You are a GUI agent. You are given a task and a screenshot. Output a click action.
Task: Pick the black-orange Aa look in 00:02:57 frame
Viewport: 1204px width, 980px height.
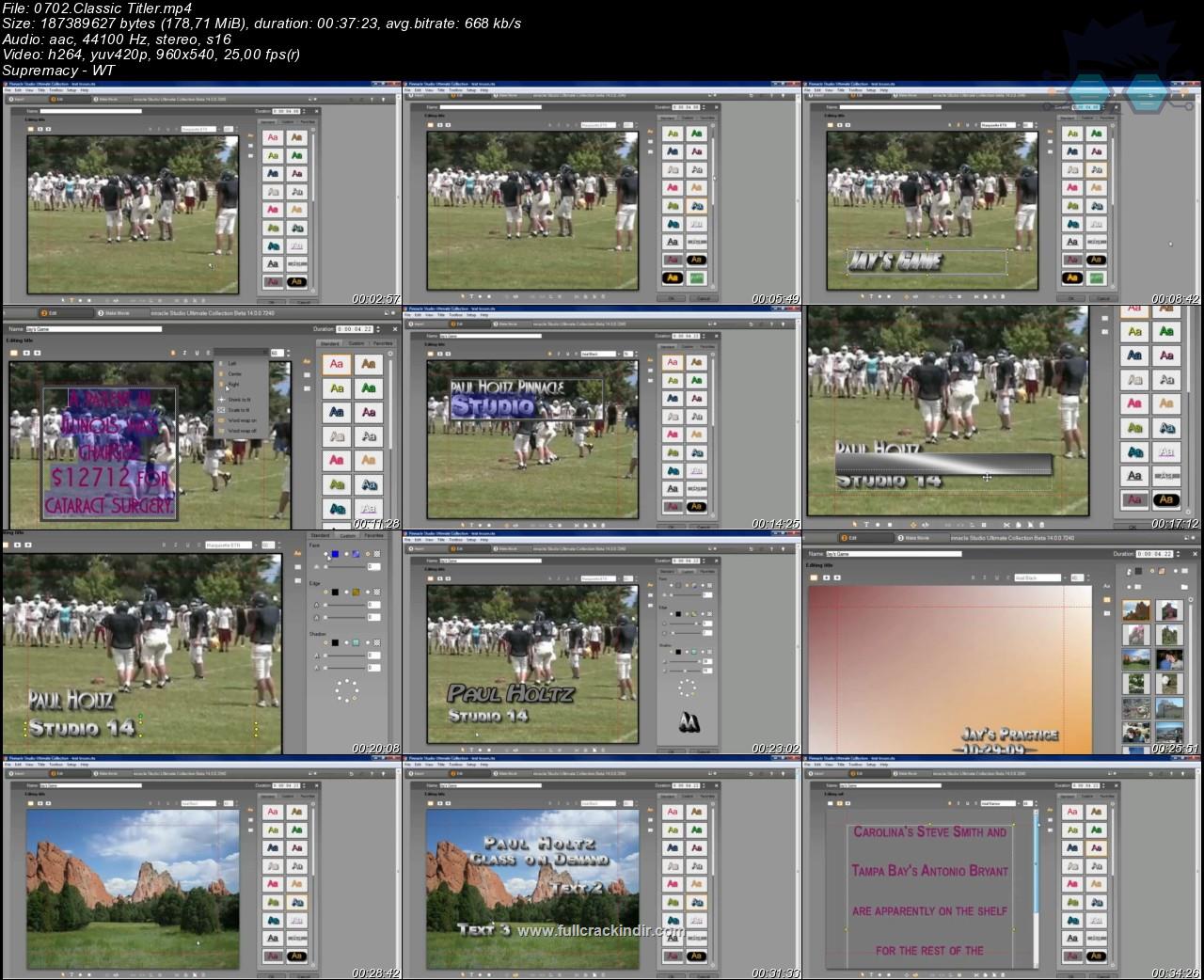pos(296,281)
